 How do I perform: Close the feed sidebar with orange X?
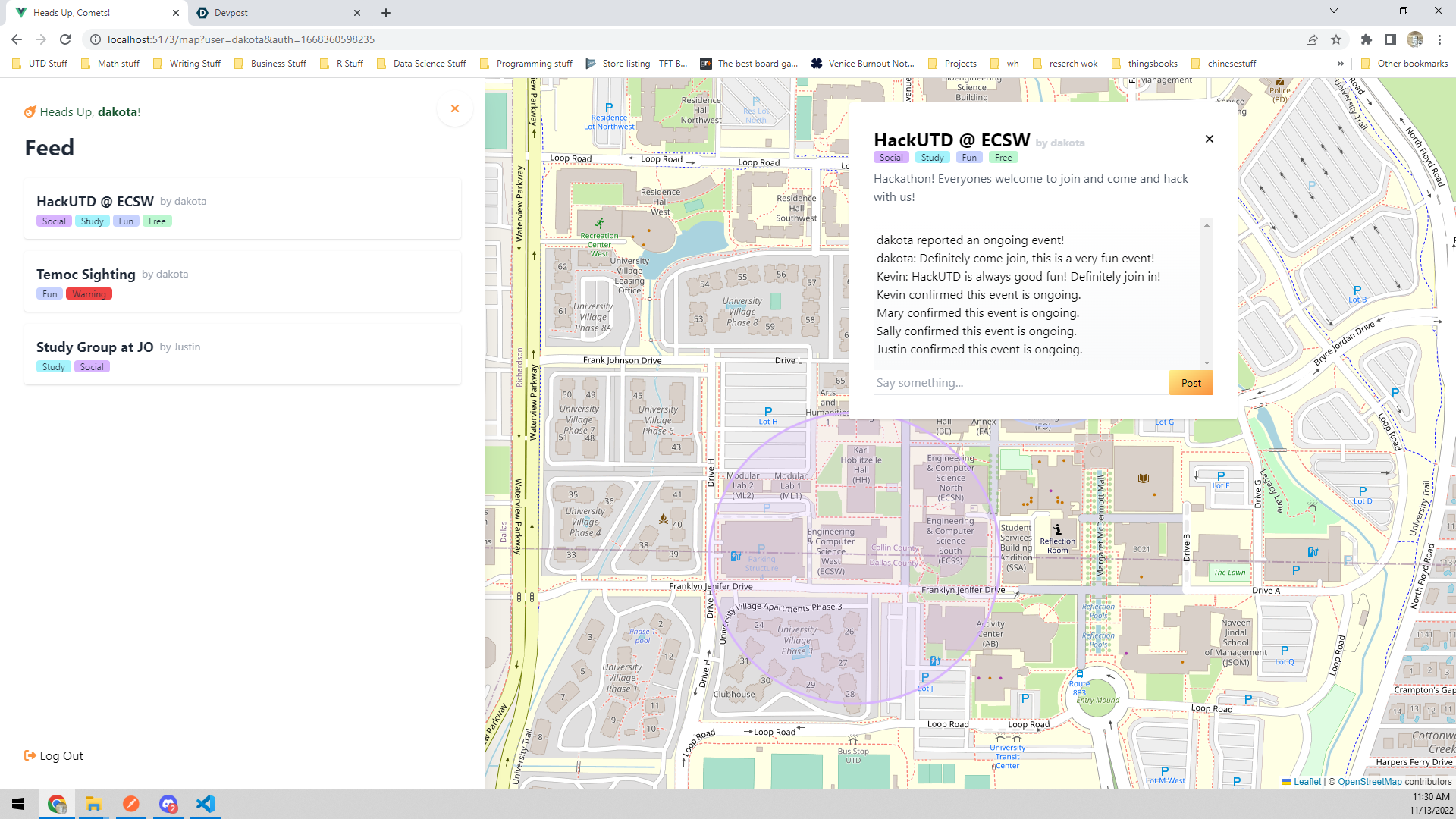pyautogui.click(x=455, y=108)
